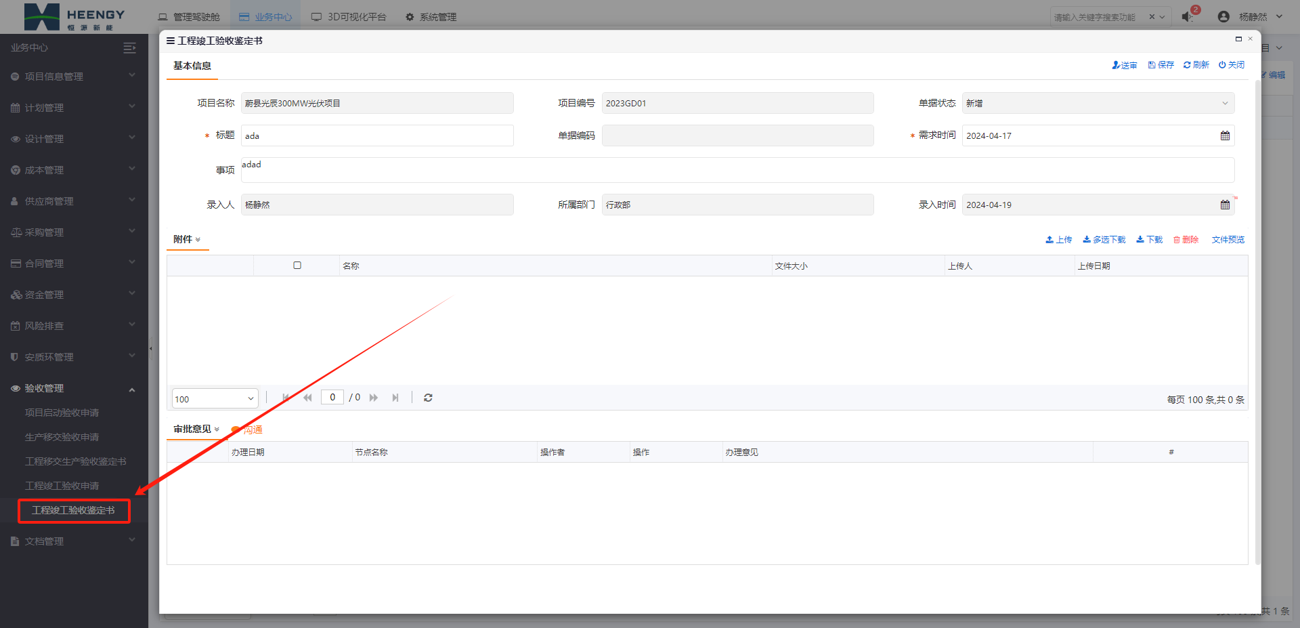Expand 成本管理 in the sidebar
Screen dimensions: 1300x628
74,170
